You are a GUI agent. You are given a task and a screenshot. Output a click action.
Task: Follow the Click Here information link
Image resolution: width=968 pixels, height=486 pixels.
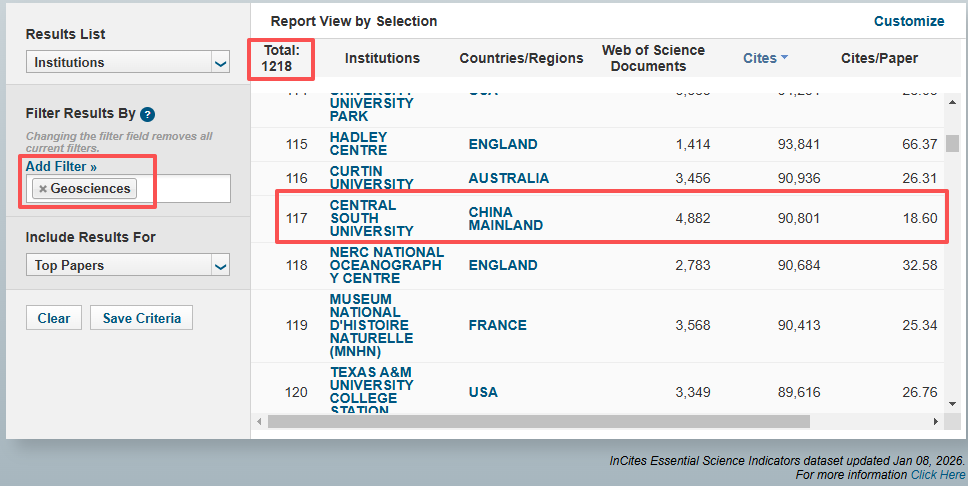pyautogui.click(x=937, y=475)
